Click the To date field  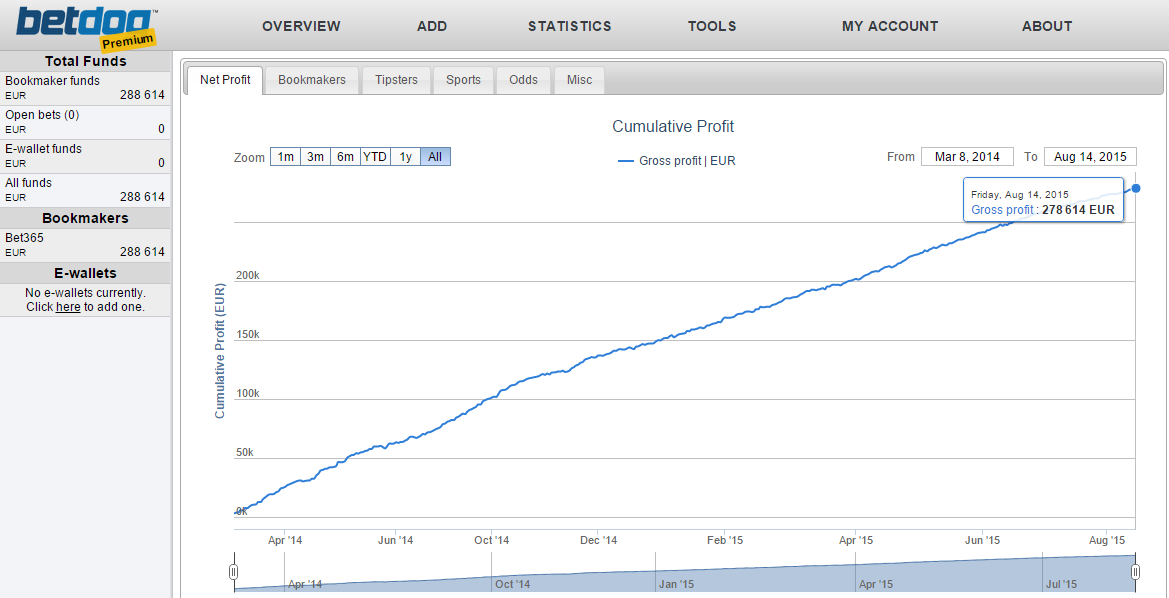pyautogui.click(x=1090, y=157)
